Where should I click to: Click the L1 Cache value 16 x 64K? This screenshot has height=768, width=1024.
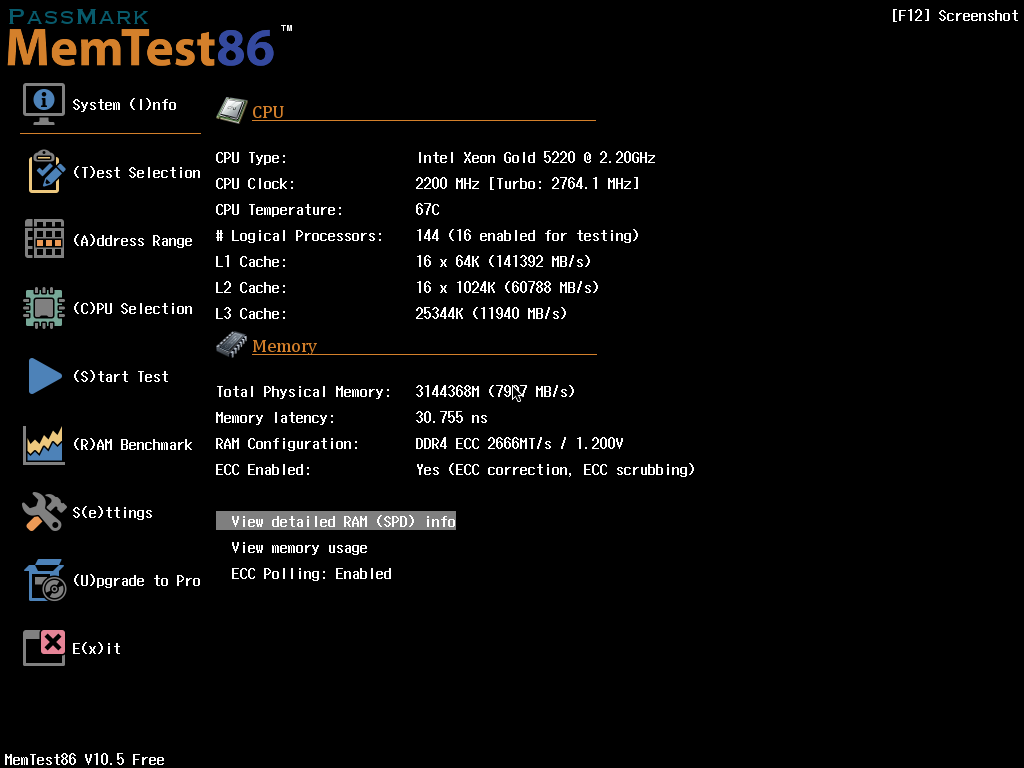coord(503,262)
